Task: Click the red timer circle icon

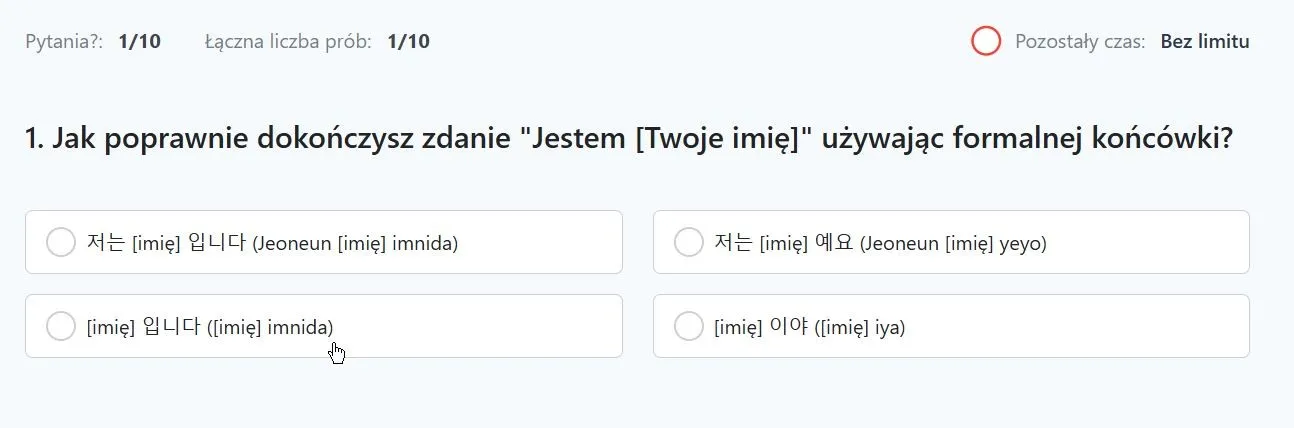Action: [x=986, y=41]
